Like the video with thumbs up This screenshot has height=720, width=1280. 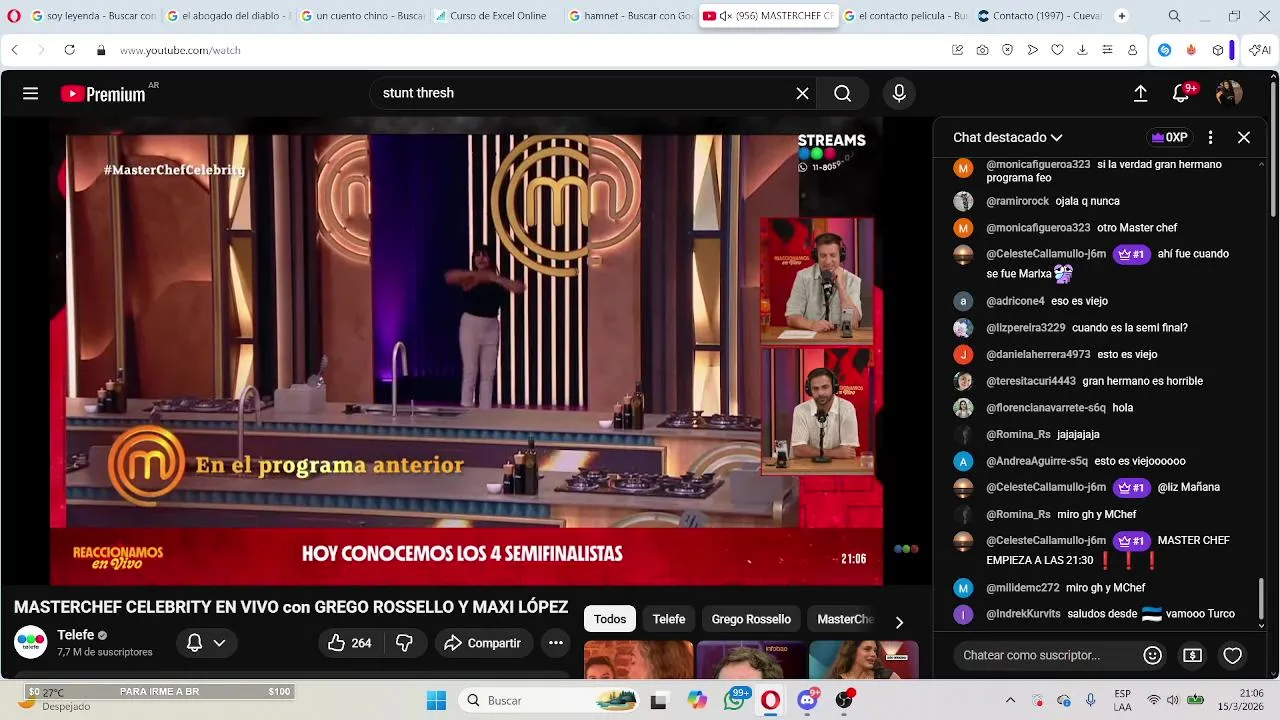click(349, 643)
